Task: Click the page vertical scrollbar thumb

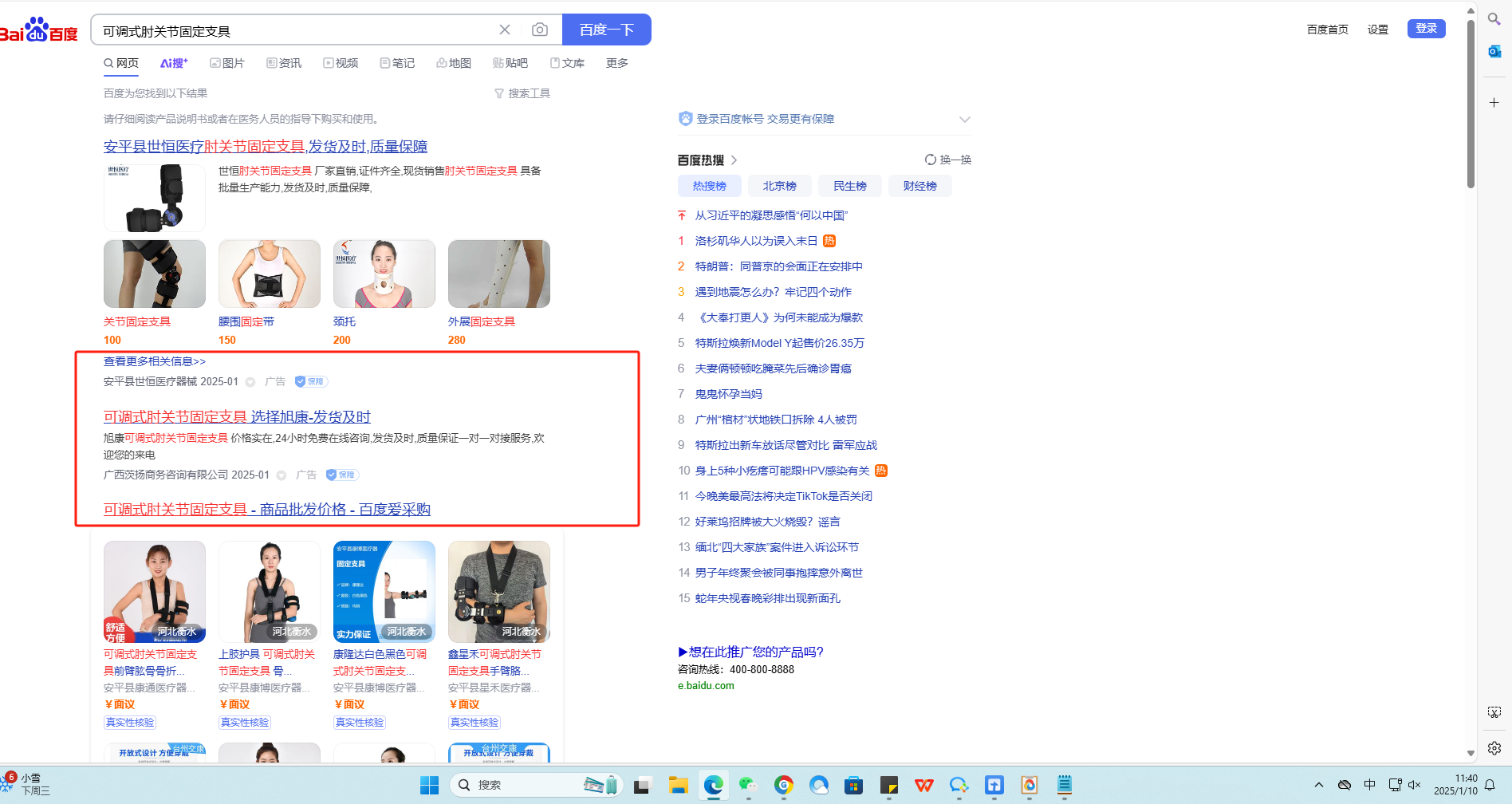Action: click(1471, 104)
